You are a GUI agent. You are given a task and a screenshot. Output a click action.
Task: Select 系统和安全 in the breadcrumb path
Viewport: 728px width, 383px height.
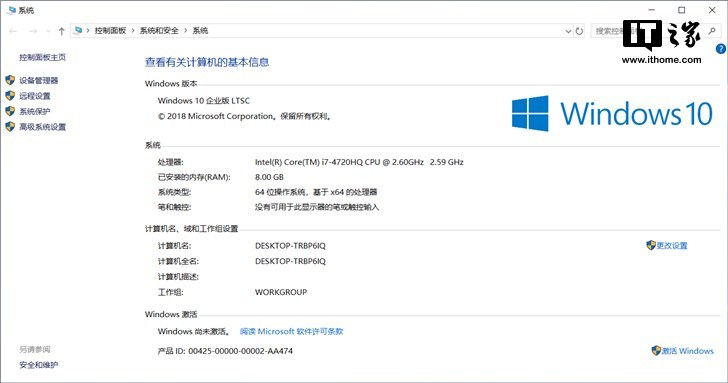point(159,31)
